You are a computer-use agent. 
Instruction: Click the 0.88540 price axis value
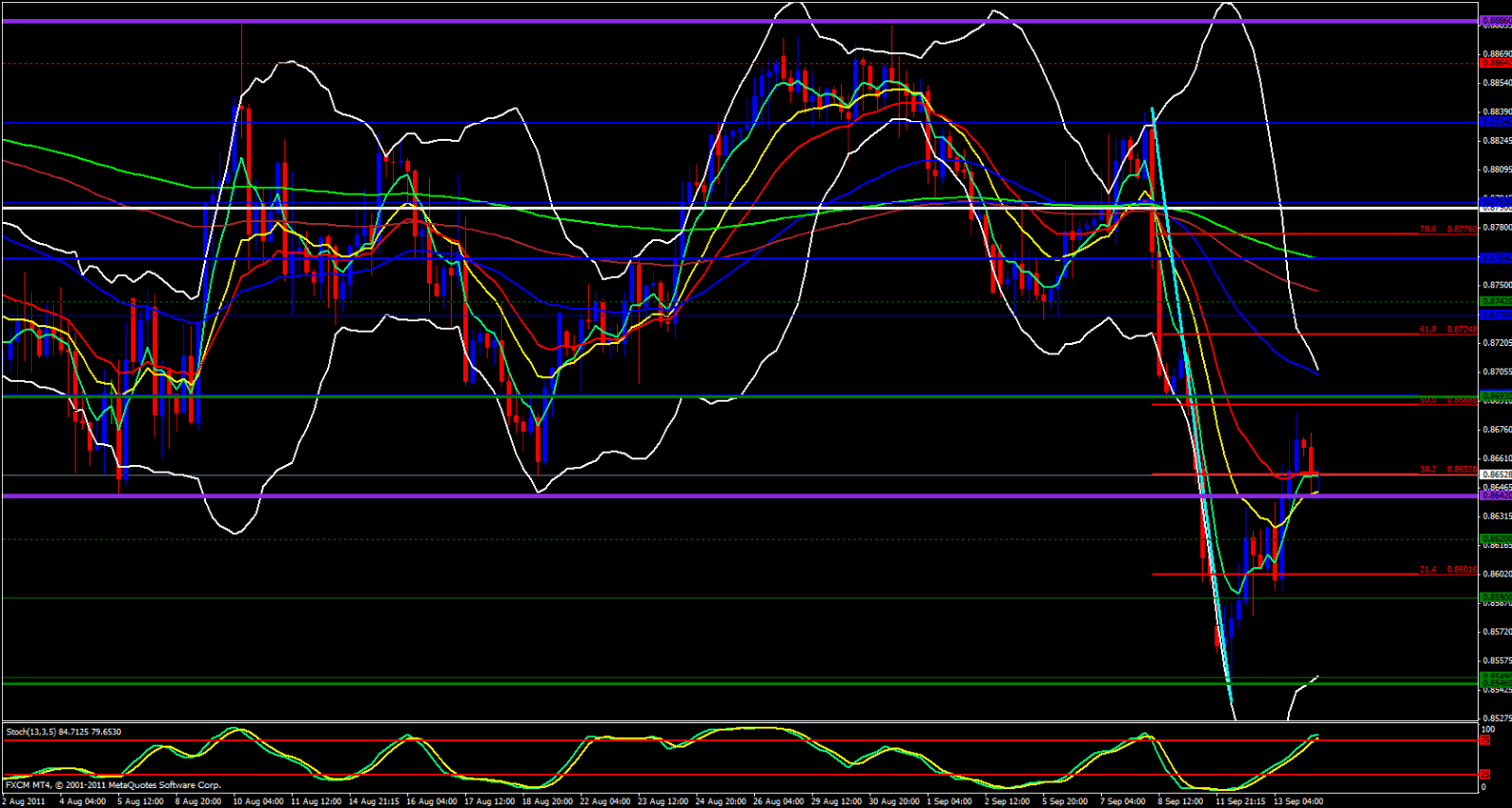[x=1497, y=83]
